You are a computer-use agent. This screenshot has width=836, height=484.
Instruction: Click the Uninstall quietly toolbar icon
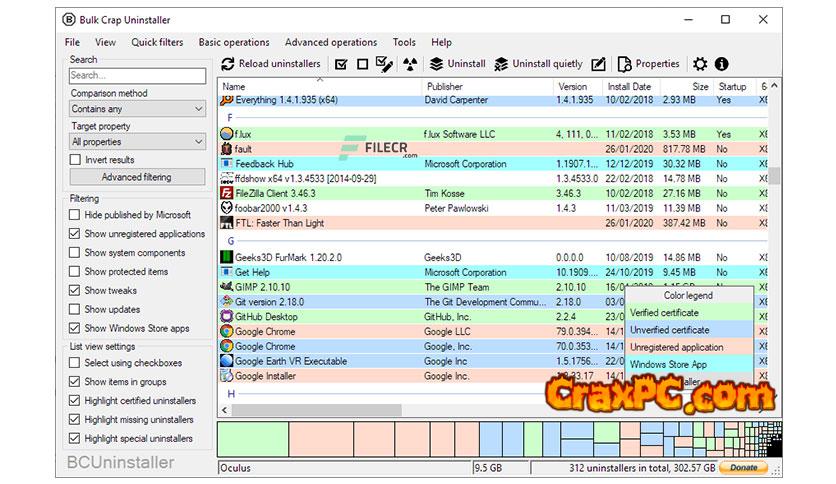pyautogui.click(x=502, y=64)
